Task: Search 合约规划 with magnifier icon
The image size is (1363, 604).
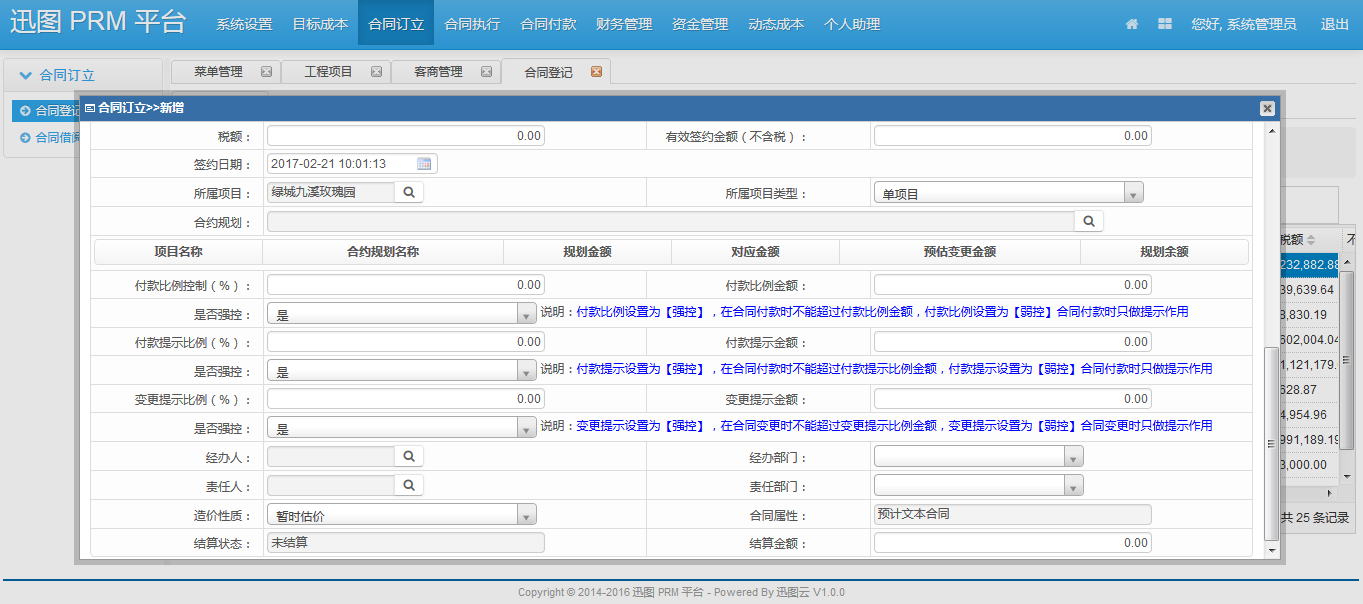Action: tap(1089, 221)
